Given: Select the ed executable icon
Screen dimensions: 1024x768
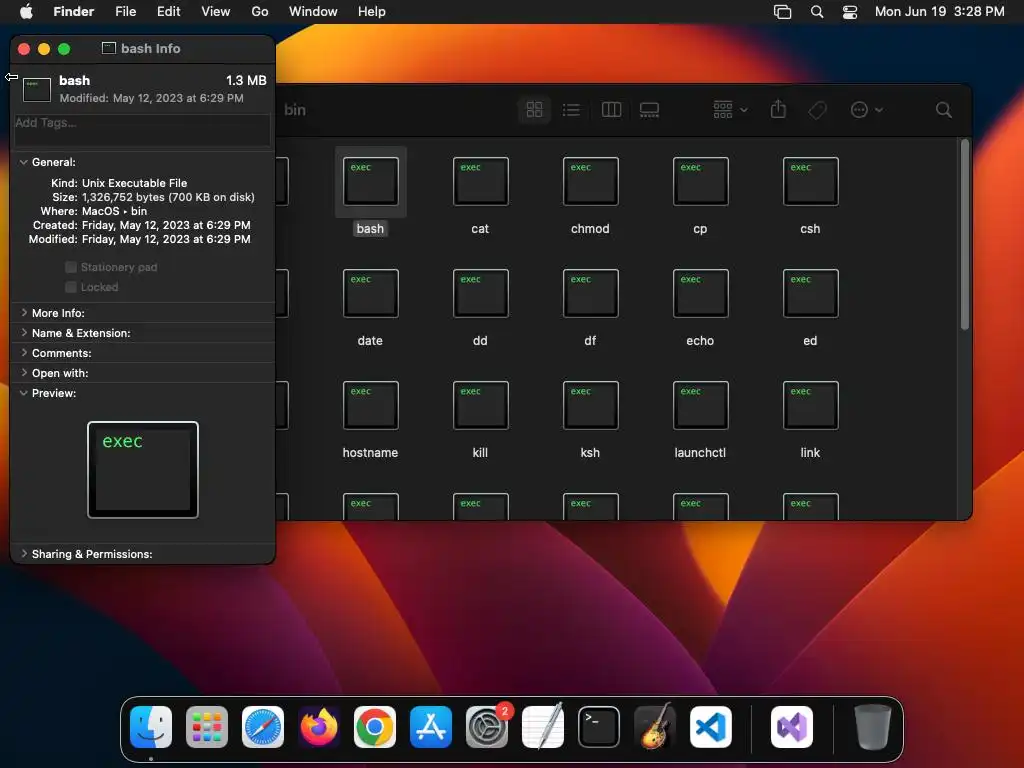Looking at the screenshot, I should coord(810,293).
